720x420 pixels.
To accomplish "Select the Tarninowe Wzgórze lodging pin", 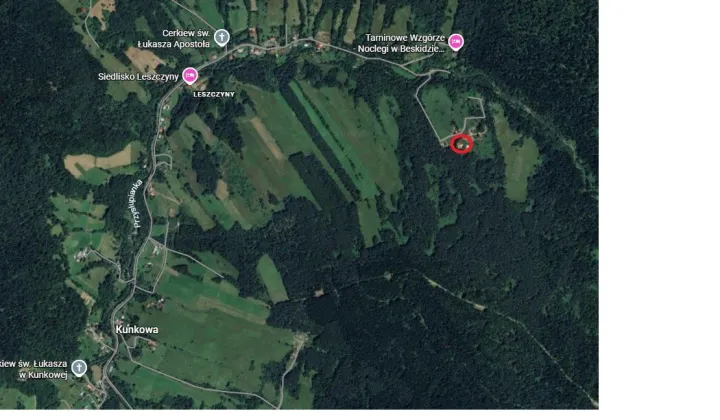I will point(456,42).
